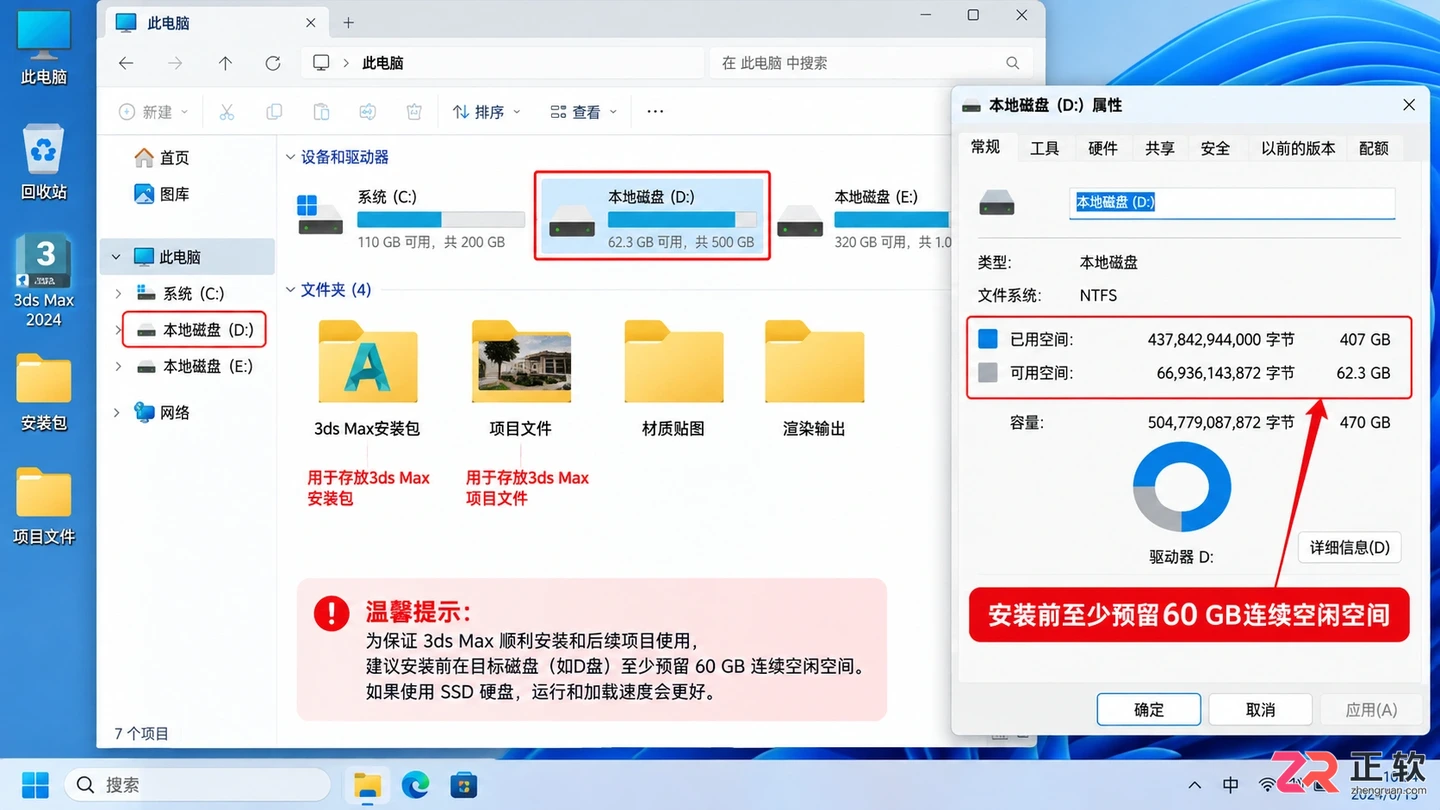Close the 此电脑 Explorer tab

click(x=311, y=22)
